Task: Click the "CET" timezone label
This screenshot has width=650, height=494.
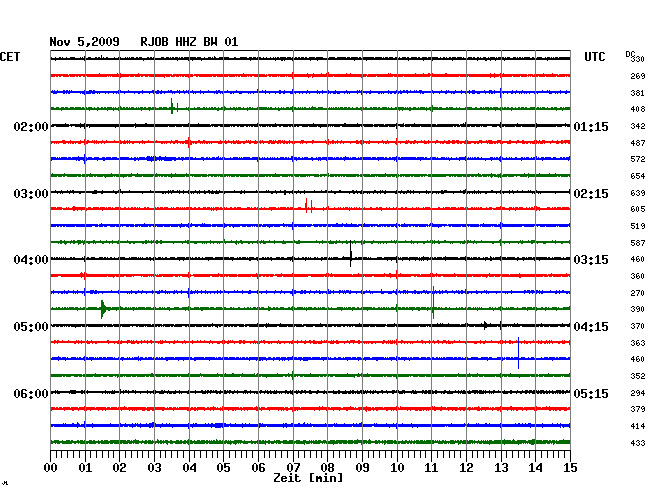Action: [10, 57]
